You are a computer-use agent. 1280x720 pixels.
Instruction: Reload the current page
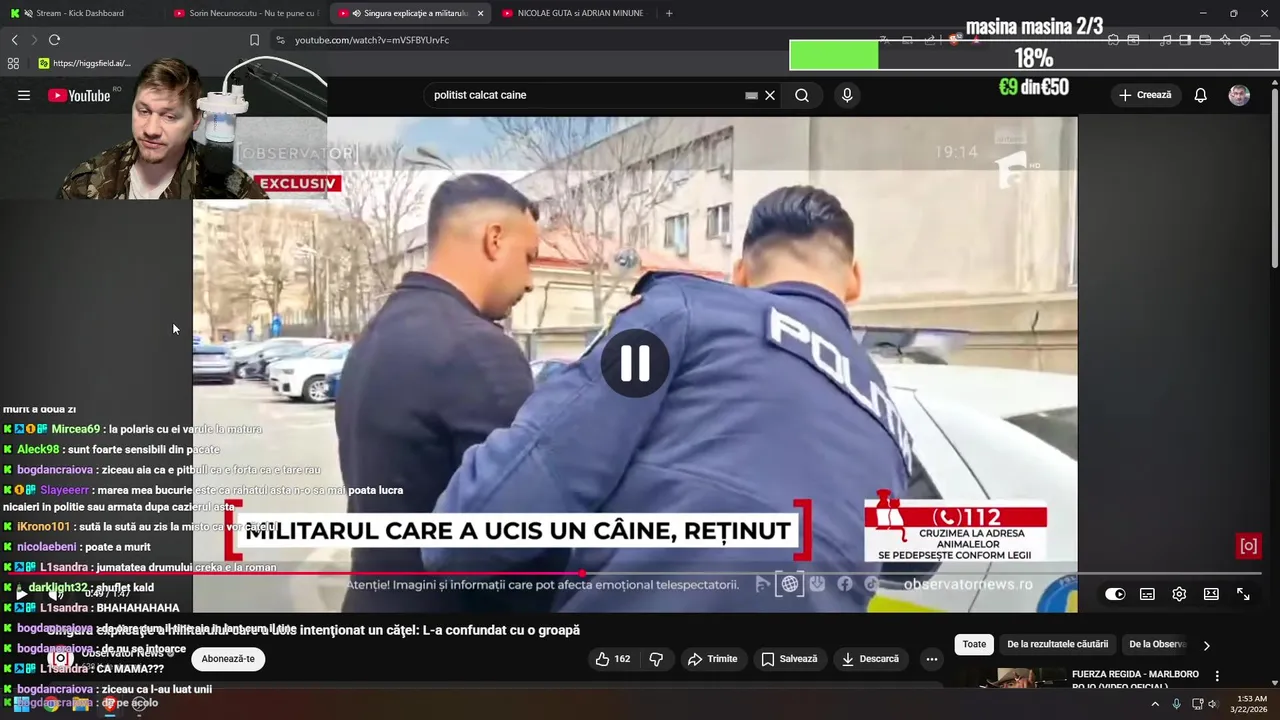54,40
